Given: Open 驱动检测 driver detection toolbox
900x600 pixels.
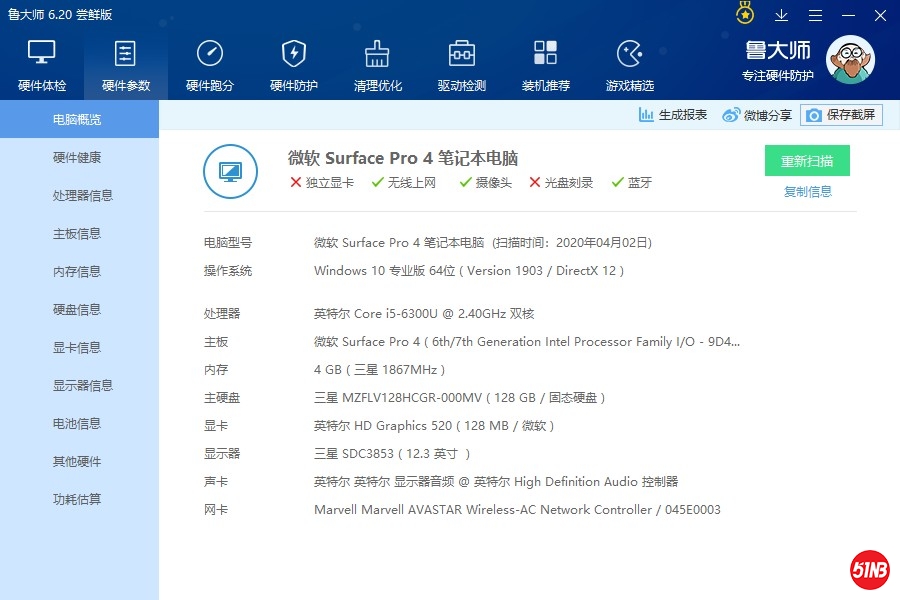Looking at the screenshot, I should [x=462, y=65].
